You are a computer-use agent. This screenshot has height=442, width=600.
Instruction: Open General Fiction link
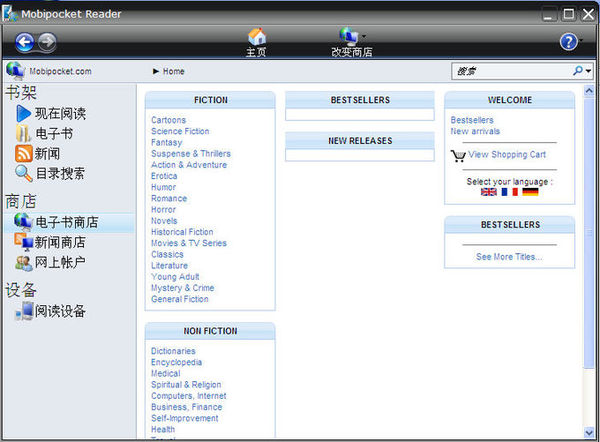coord(180,299)
